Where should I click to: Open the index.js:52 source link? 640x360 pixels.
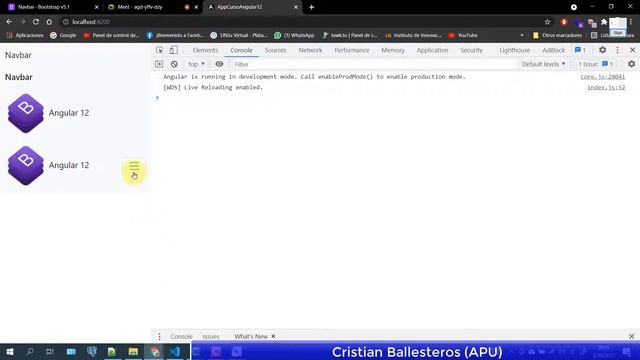pyautogui.click(x=606, y=87)
